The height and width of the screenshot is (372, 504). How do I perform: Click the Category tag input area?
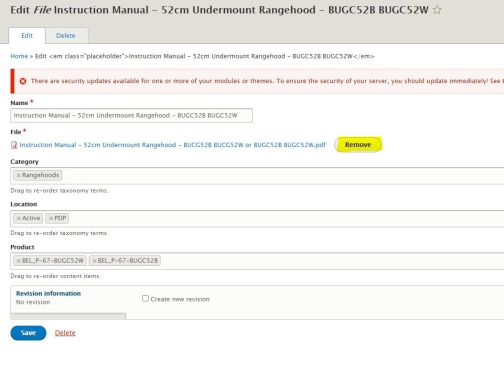click(x=257, y=176)
